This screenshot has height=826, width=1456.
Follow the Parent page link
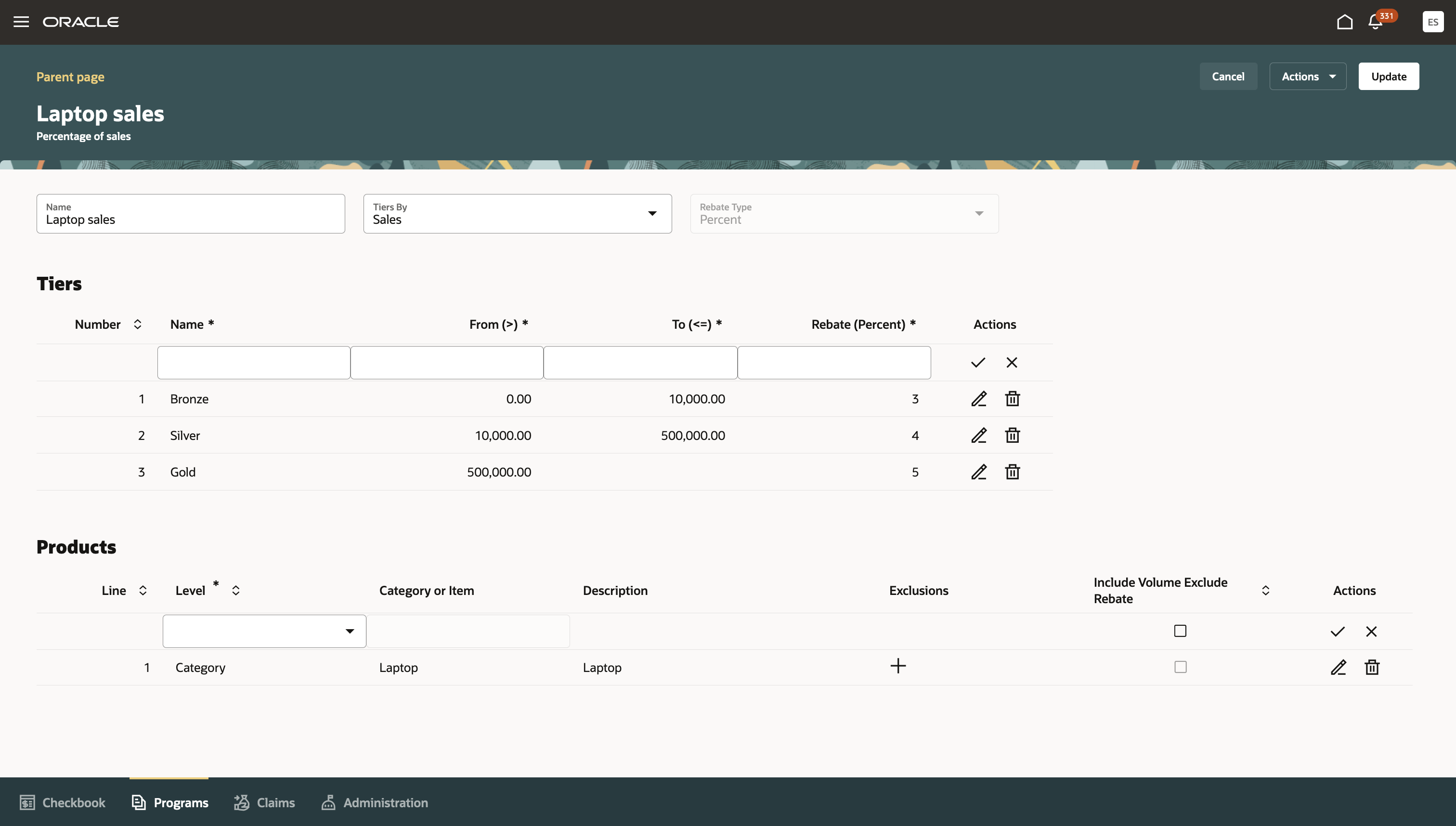click(70, 77)
